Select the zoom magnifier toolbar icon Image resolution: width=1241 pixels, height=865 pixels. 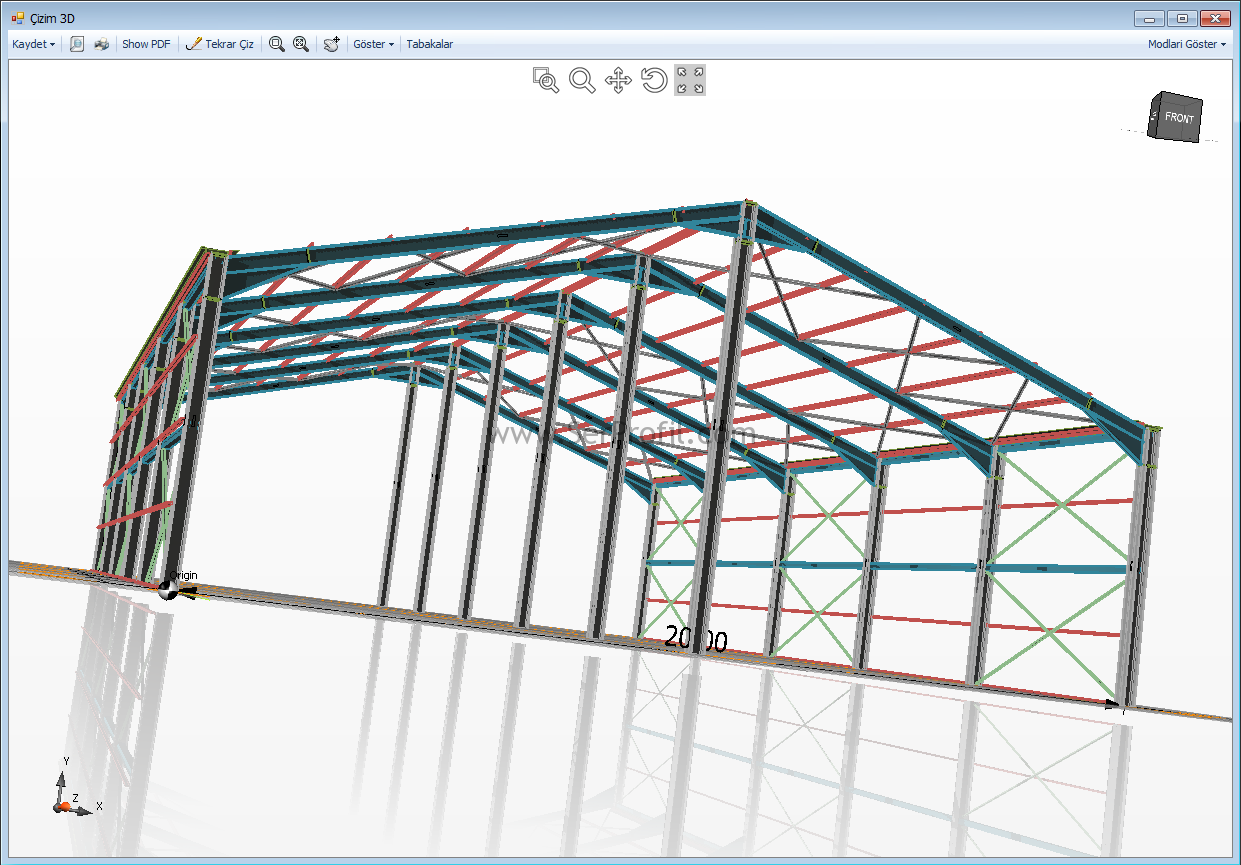(277, 44)
